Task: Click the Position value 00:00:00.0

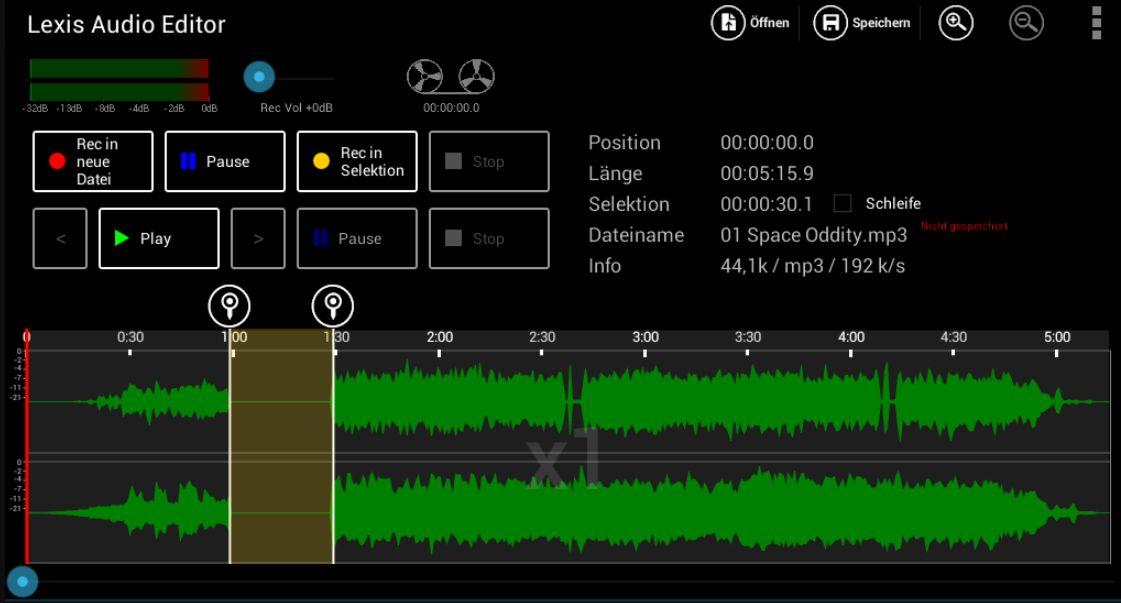Action: pos(767,142)
